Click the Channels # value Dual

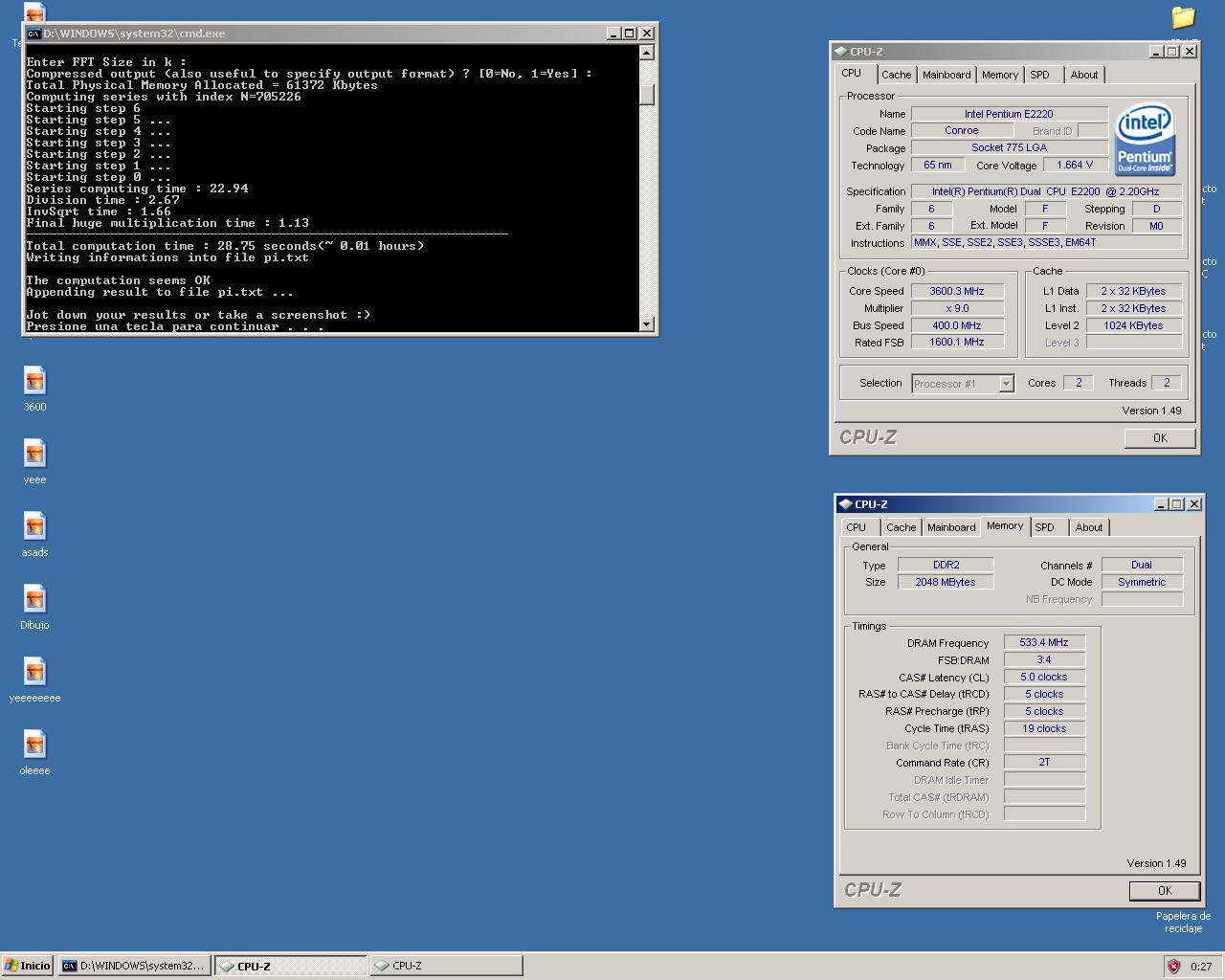(1142, 565)
